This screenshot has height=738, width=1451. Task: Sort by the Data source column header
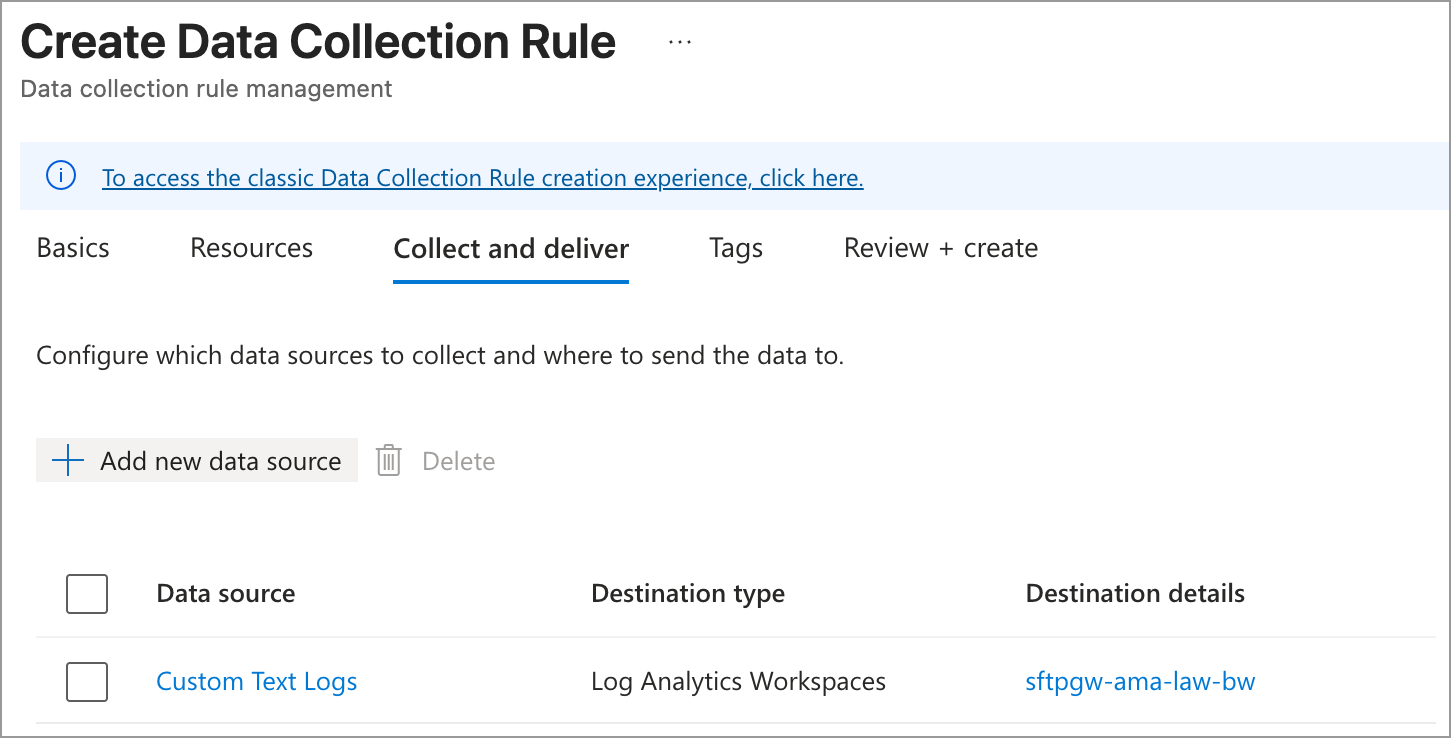tap(226, 593)
